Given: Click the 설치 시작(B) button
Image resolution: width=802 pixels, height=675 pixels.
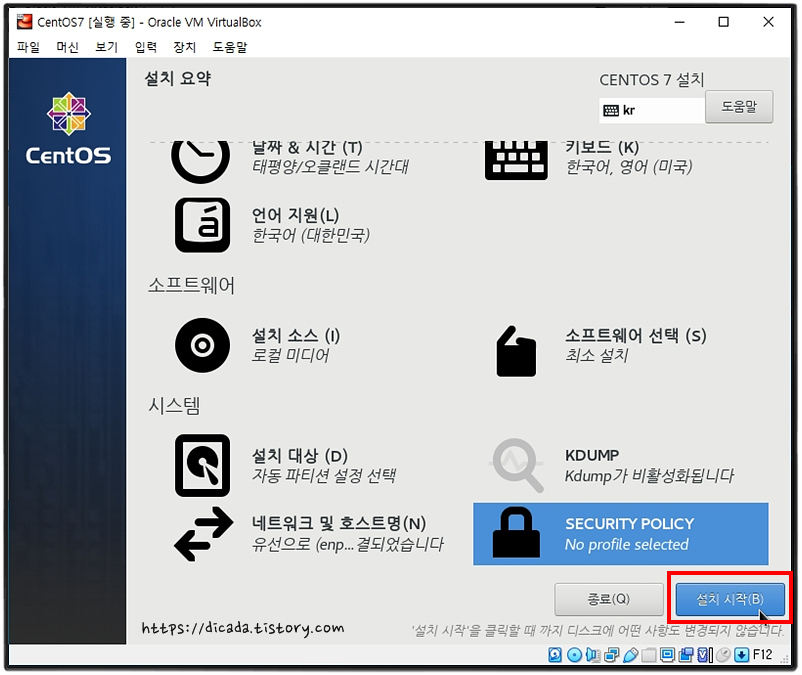Looking at the screenshot, I should point(730,599).
